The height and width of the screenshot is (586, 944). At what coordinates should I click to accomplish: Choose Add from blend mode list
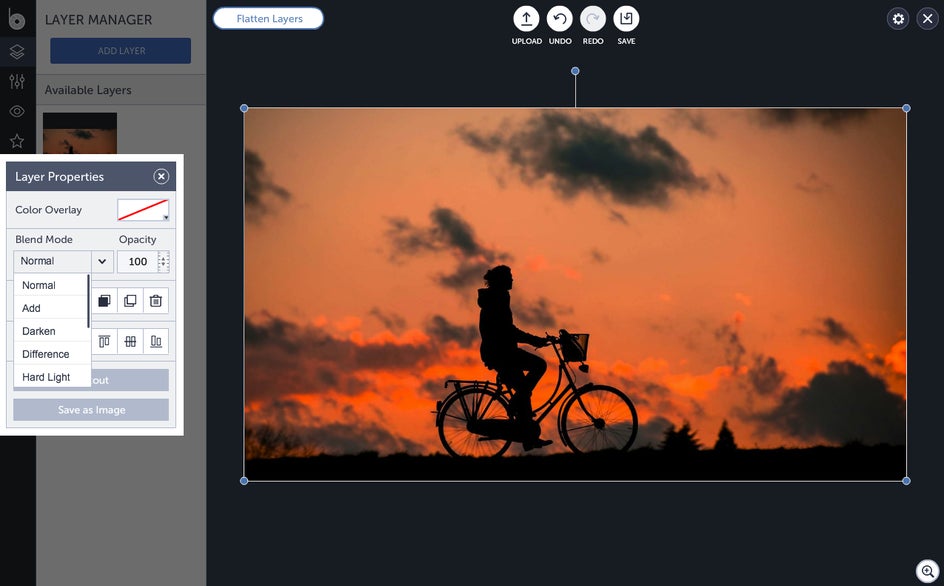(x=51, y=308)
